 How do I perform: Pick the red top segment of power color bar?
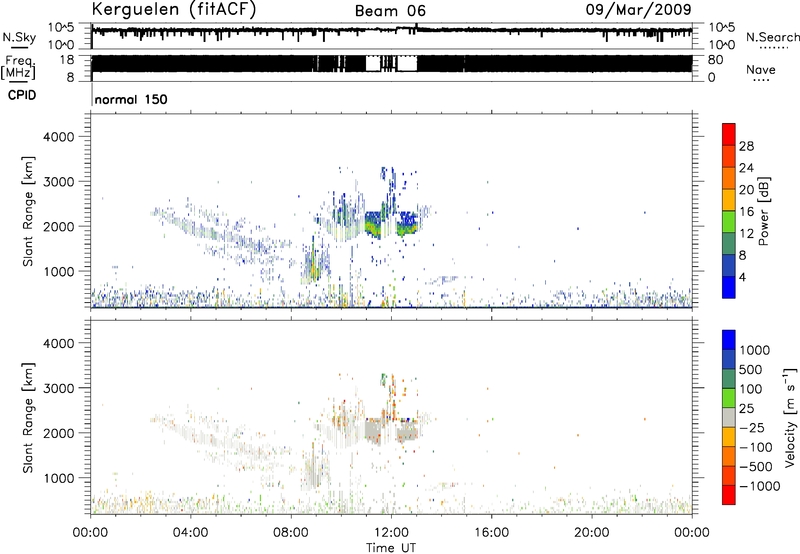729,134
